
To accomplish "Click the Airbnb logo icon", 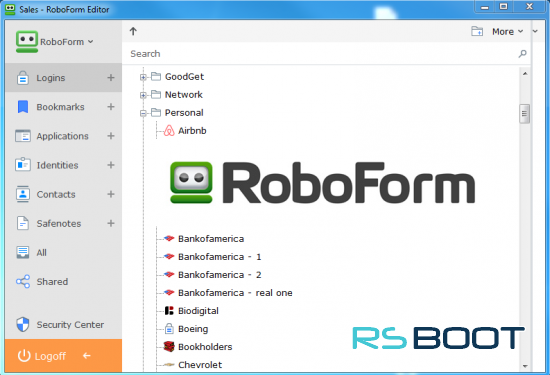I will point(169,130).
